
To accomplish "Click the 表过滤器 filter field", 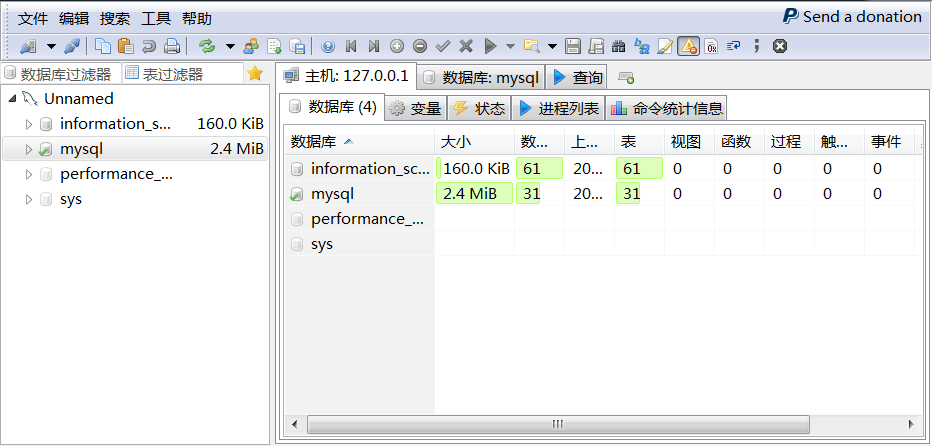I will point(183,74).
